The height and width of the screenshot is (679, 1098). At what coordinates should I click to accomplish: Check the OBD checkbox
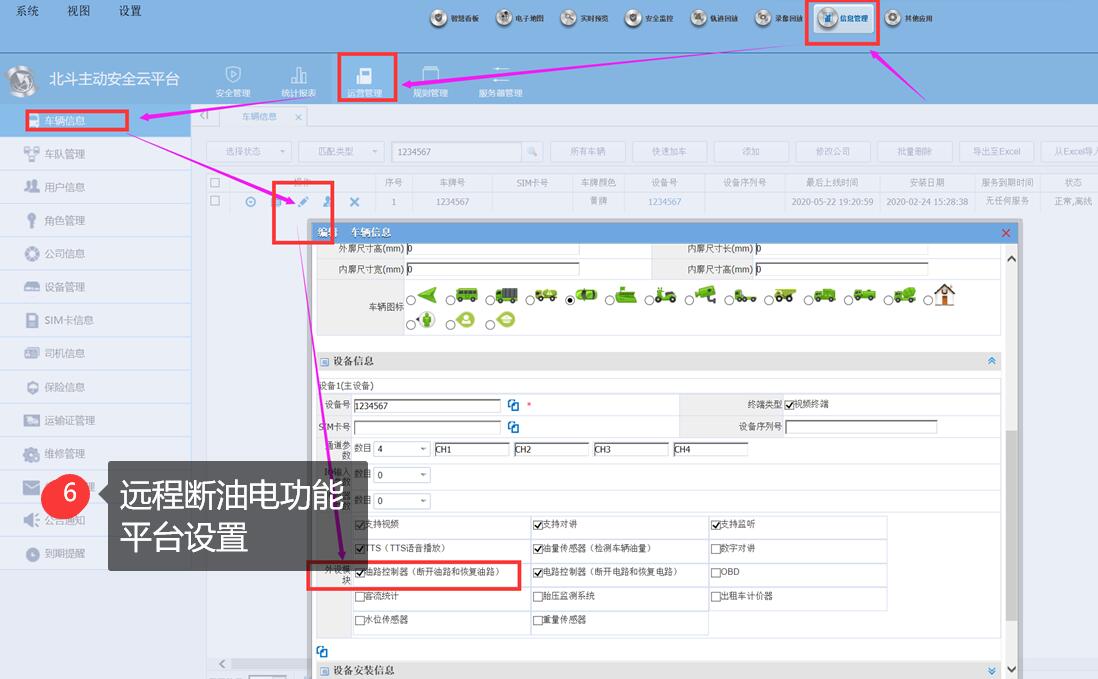click(x=715, y=573)
